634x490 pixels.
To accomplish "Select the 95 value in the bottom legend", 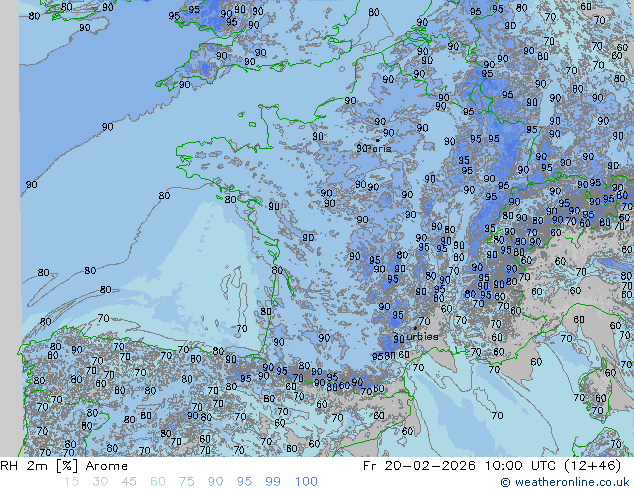I will coord(244,482).
